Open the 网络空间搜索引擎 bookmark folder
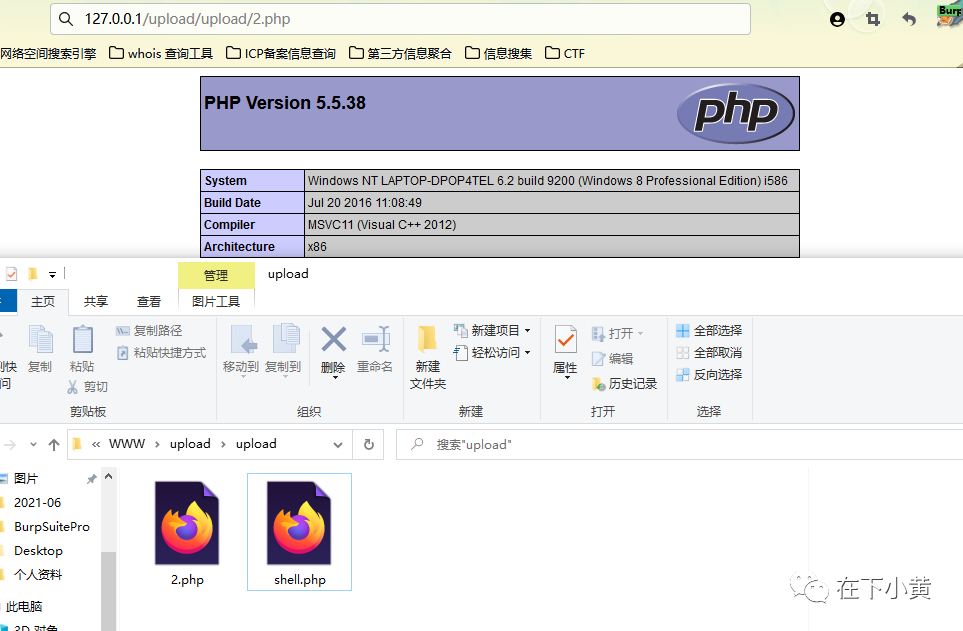This screenshot has width=963, height=631. pos(48,53)
